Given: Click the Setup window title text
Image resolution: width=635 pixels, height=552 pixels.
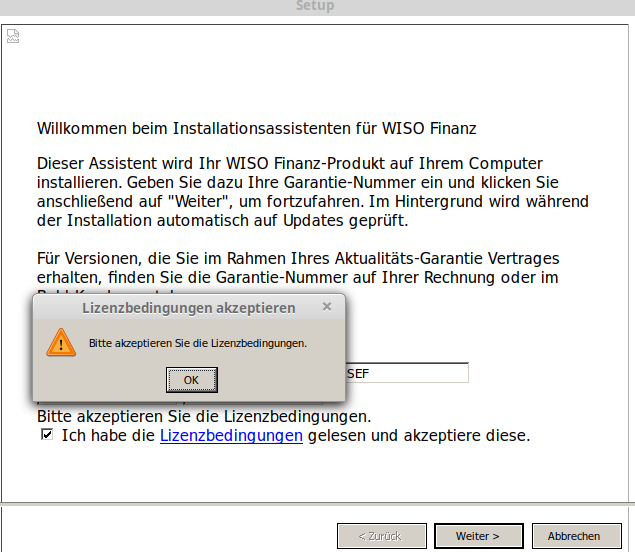Looking at the screenshot, I should coord(315,6).
